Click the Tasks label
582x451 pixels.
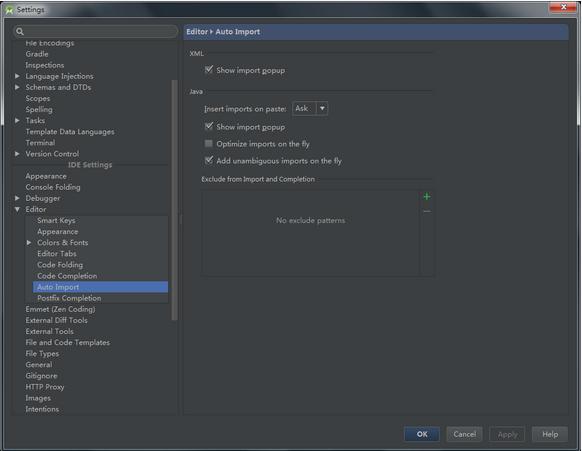35,120
